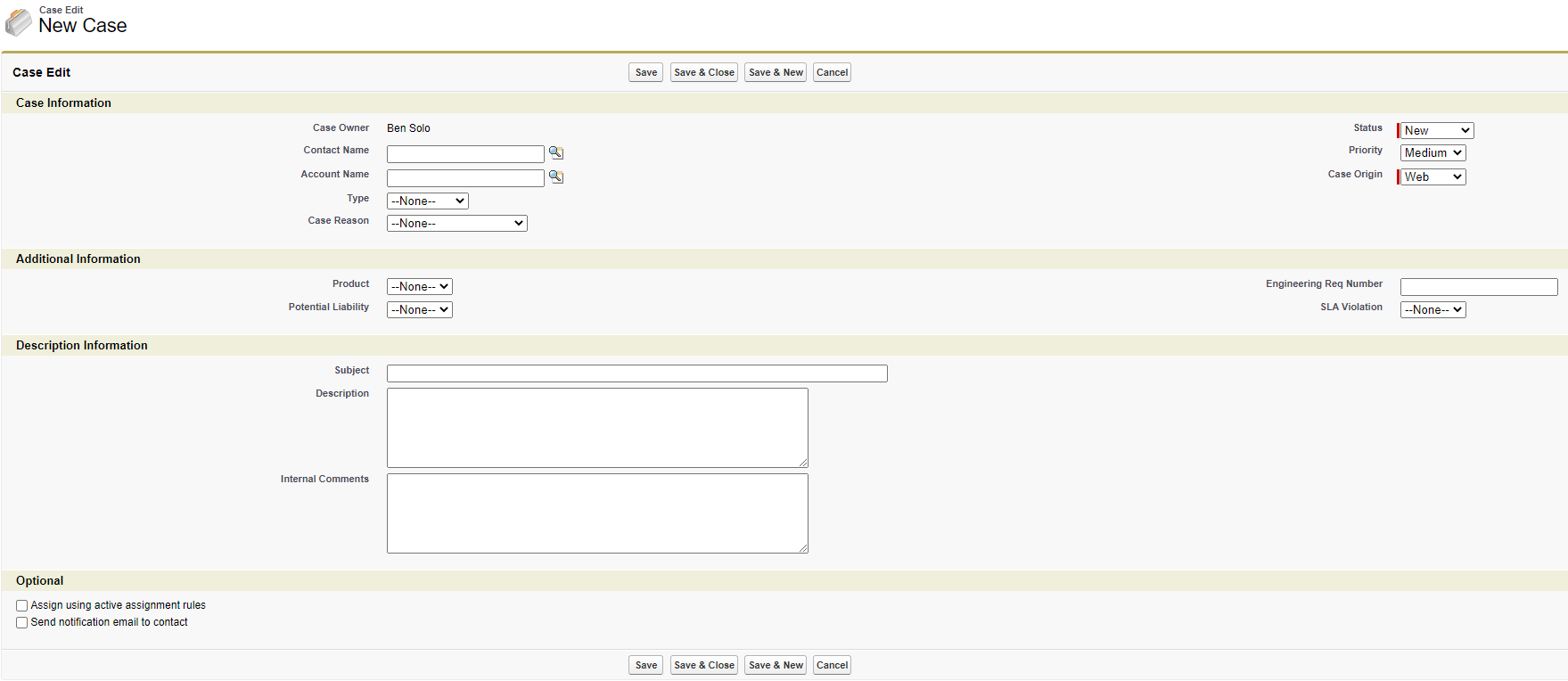Expand the Status dropdown
Screen dimensions: 1568x681
coord(1436,131)
